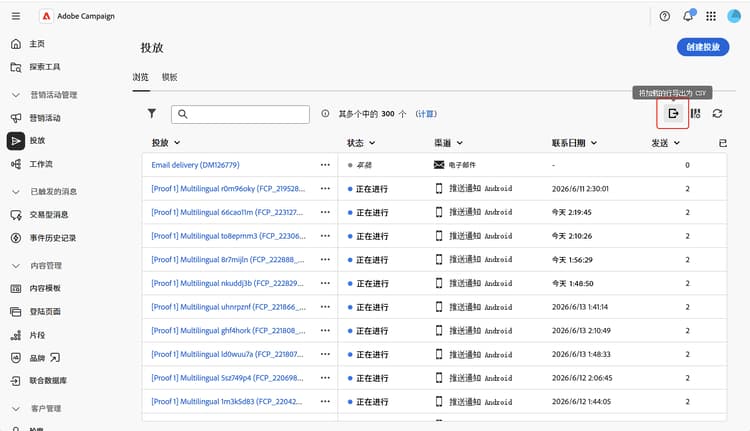Click contact date 今天 2:19:45

point(572,212)
